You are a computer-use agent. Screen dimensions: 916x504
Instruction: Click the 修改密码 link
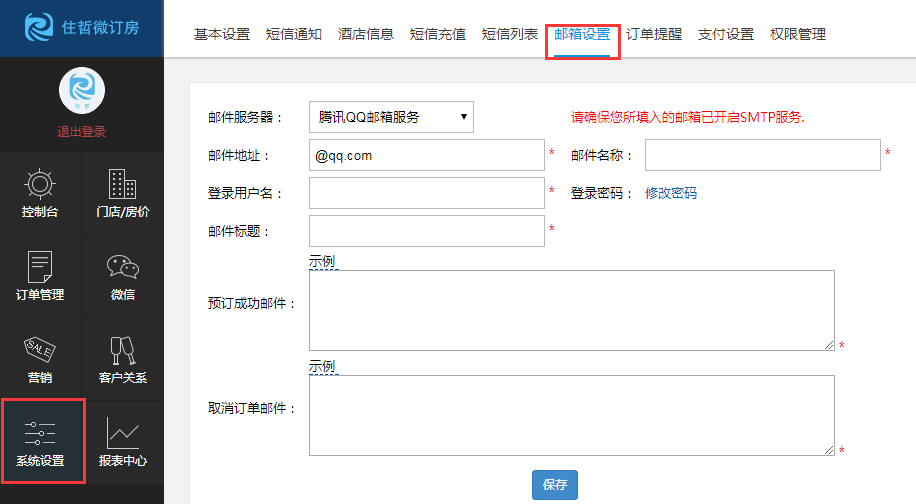[671, 193]
